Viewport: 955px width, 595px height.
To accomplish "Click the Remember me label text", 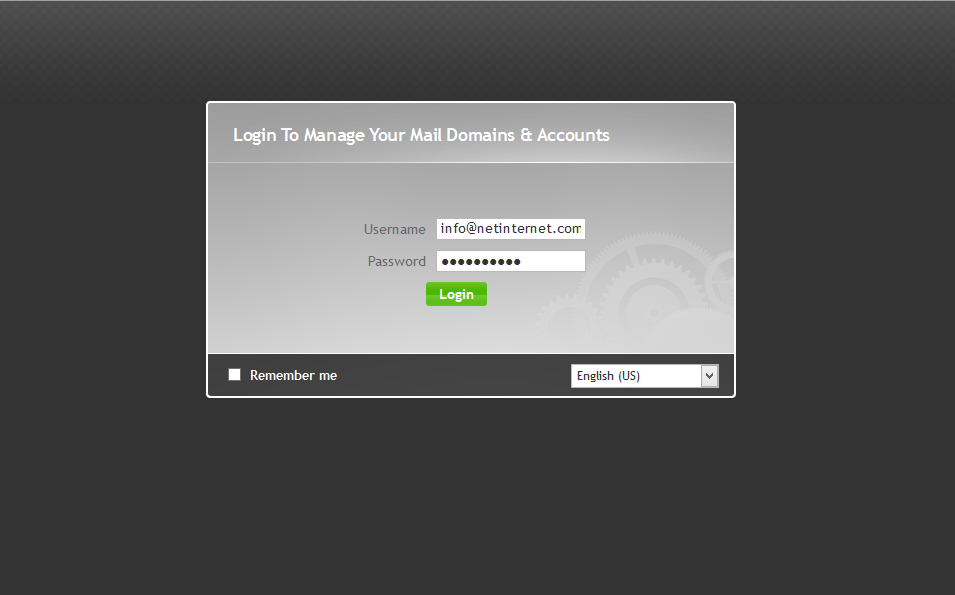I will (x=293, y=376).
